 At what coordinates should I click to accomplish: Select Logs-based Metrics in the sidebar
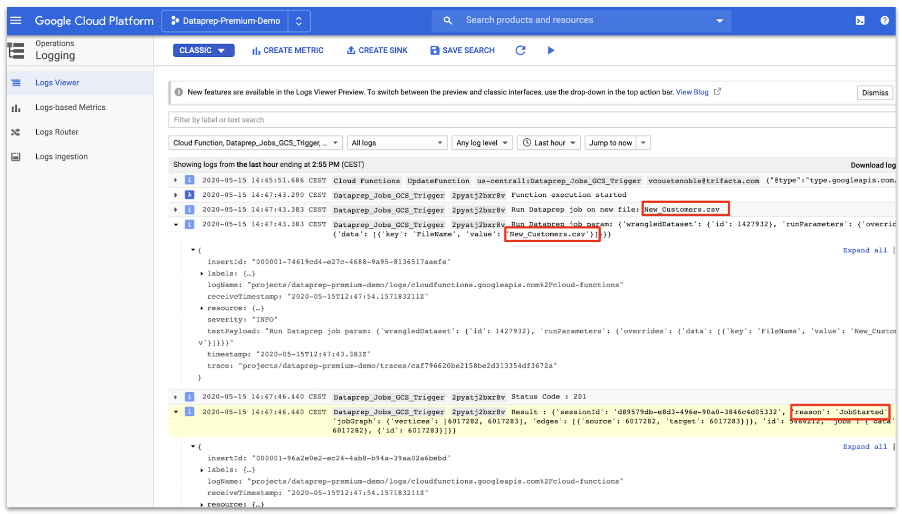coord(80,108)
